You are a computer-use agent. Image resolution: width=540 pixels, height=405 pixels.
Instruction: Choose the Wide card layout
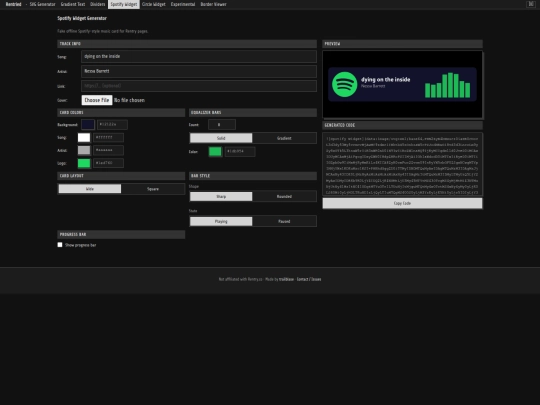[x=90, y=189]
